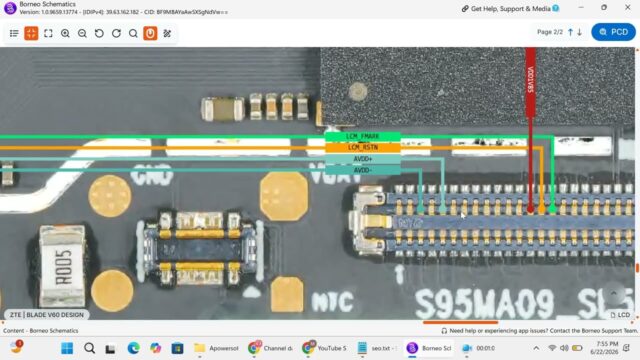Open the Wi-Fi network icon
640x360 pixels.
pyautogui.click(x=552, y=348)
